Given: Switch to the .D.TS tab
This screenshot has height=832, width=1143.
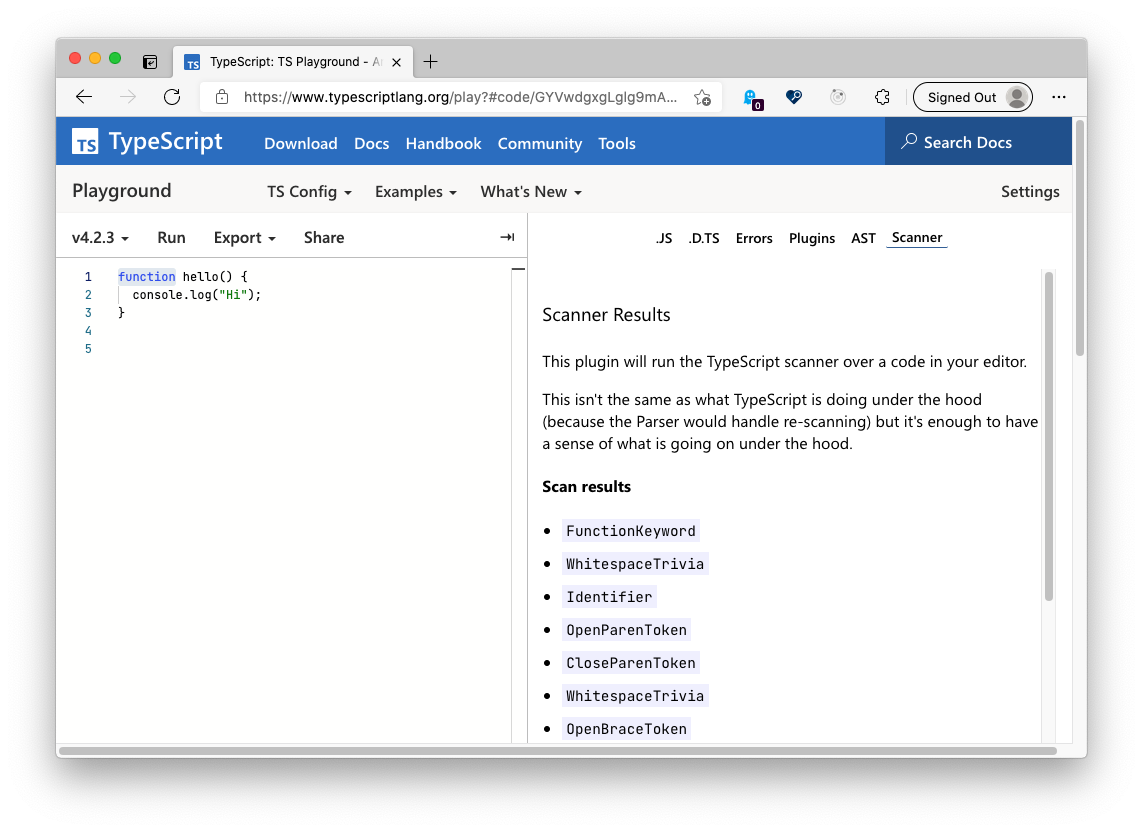Looking at the screenshot, I should coord(703,238).
